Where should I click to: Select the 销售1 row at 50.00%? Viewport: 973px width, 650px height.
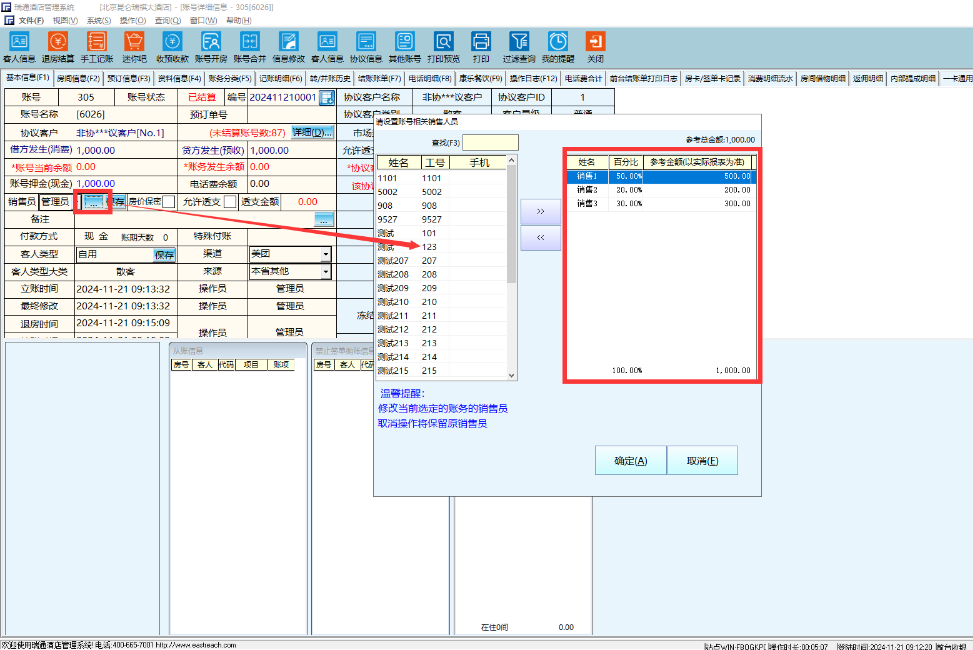coord(661,176)
